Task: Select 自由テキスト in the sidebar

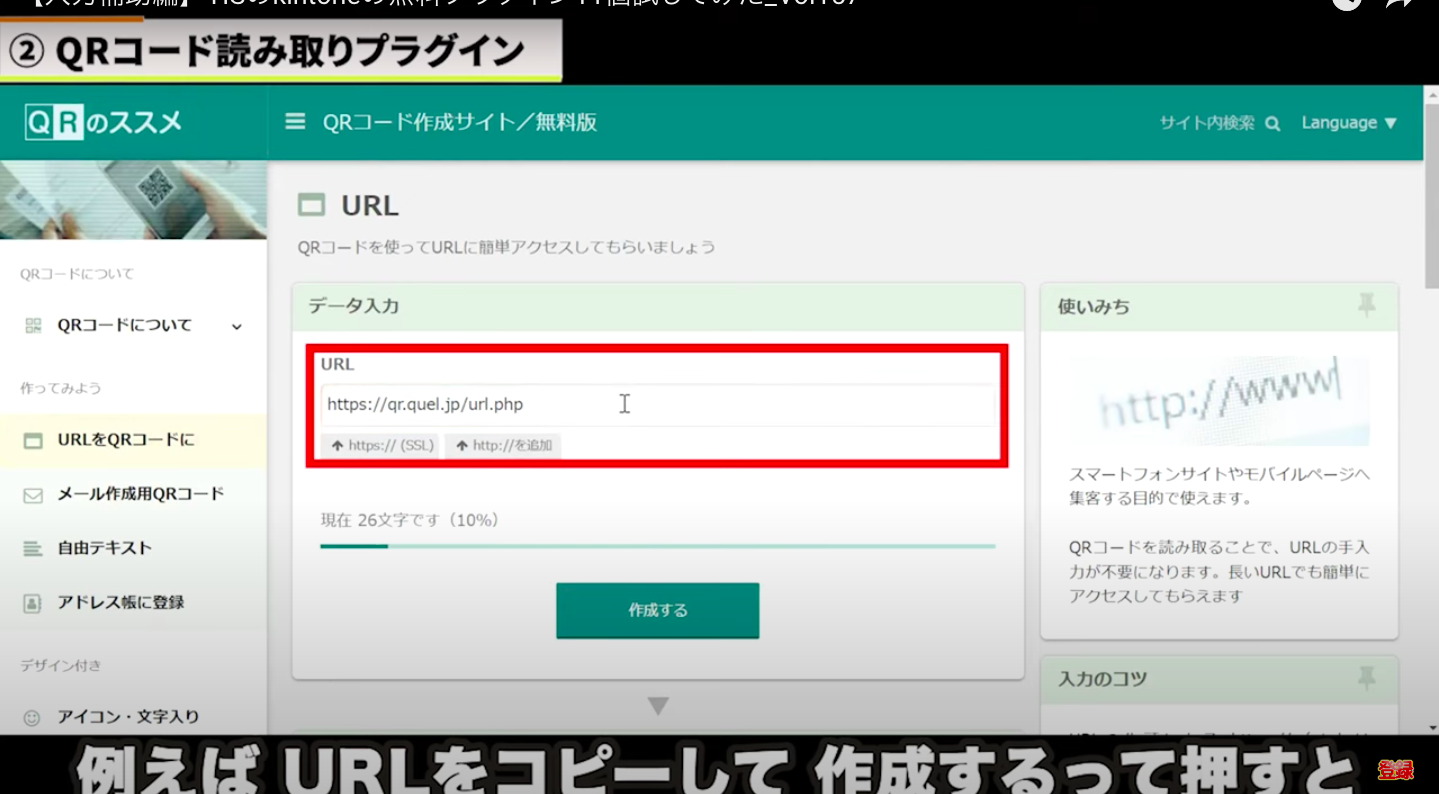Action: point(104,548)
